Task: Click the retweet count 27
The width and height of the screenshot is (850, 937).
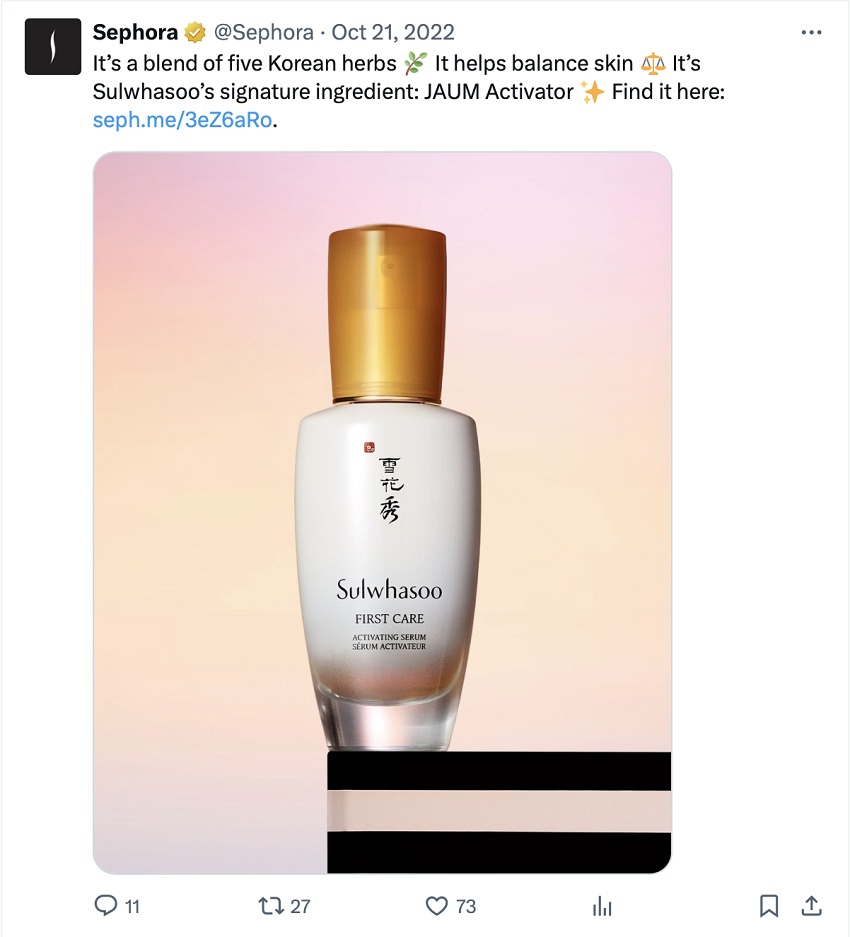Action: (300, 907)
